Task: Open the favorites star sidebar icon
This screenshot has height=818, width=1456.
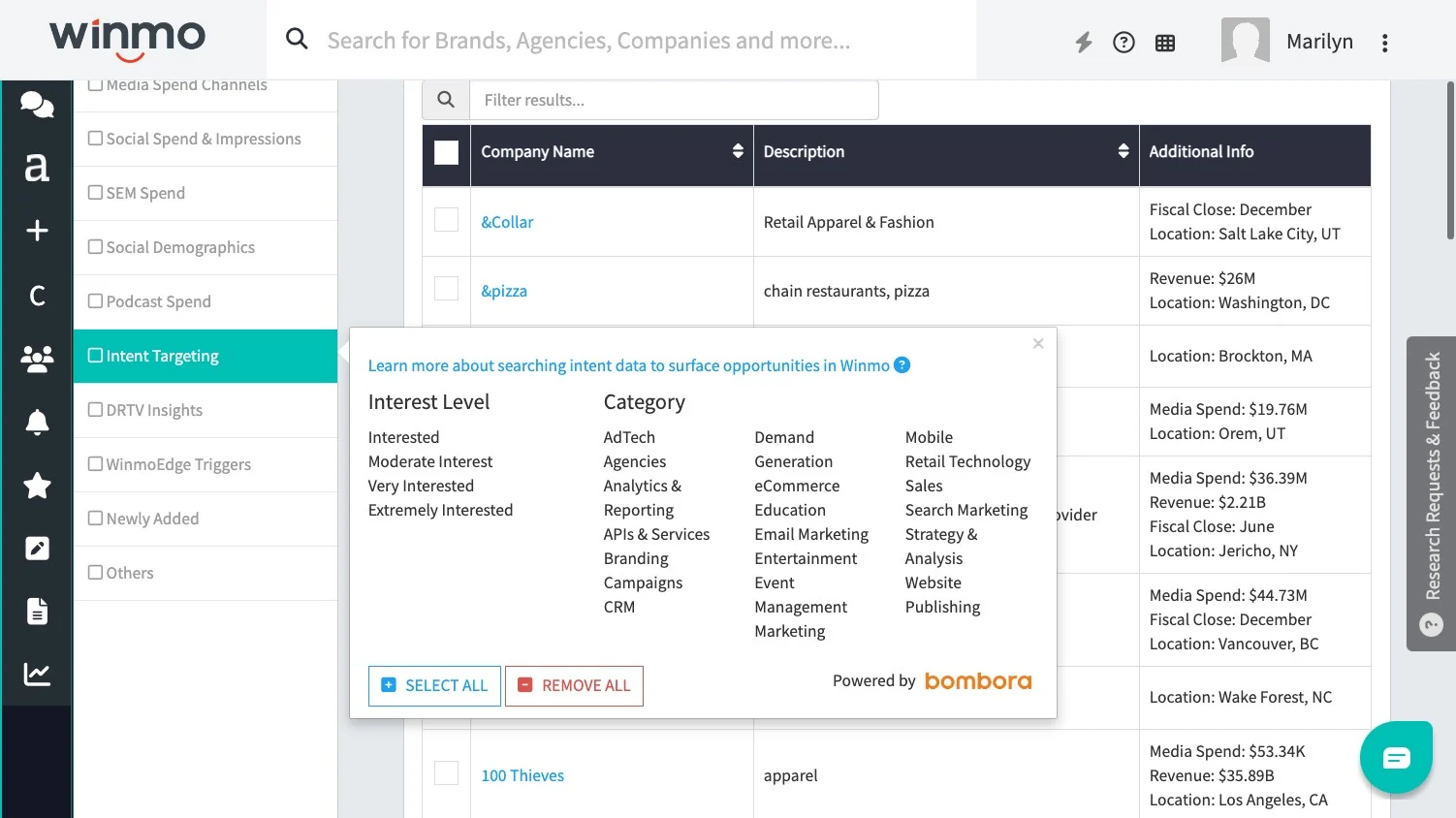Action: click(37, 485)
